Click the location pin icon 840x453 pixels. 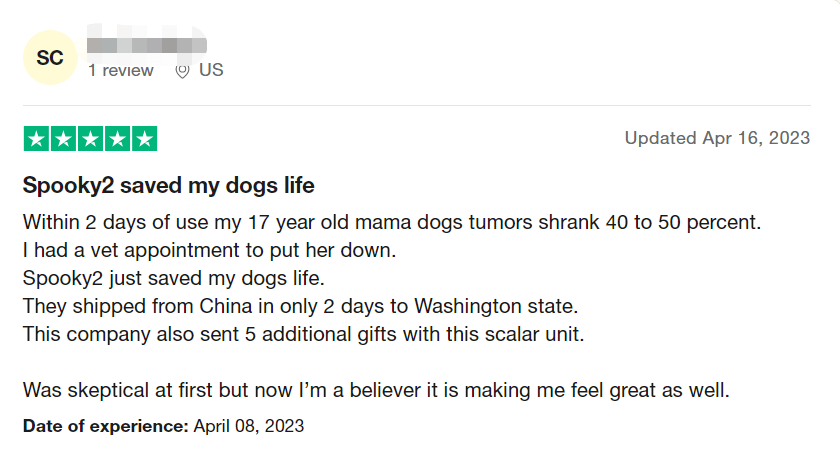[x=182, y=71]
